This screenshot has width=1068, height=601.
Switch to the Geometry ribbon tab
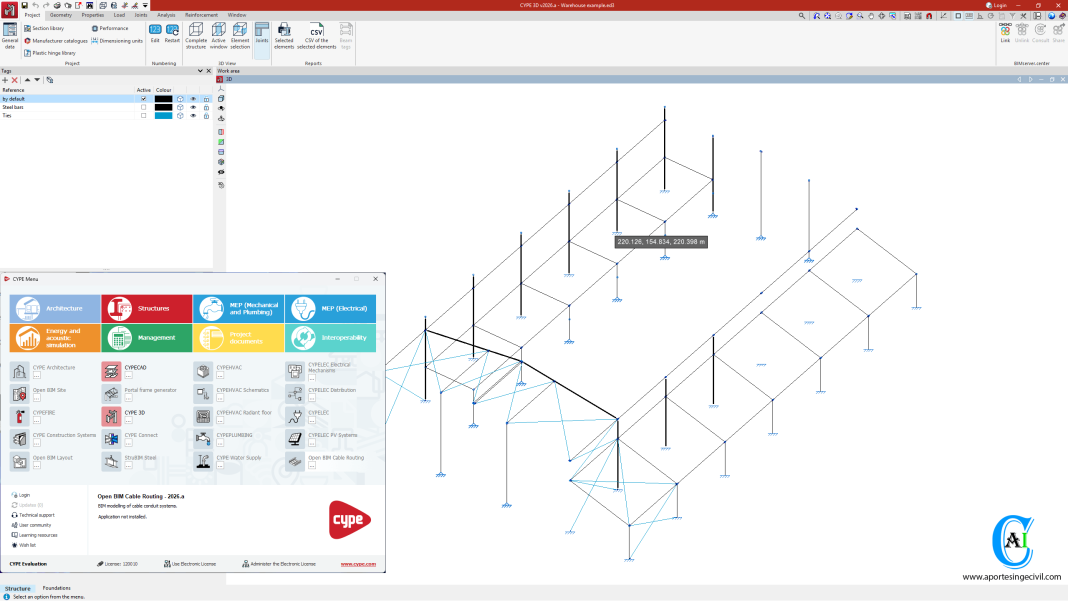[60, 15]
